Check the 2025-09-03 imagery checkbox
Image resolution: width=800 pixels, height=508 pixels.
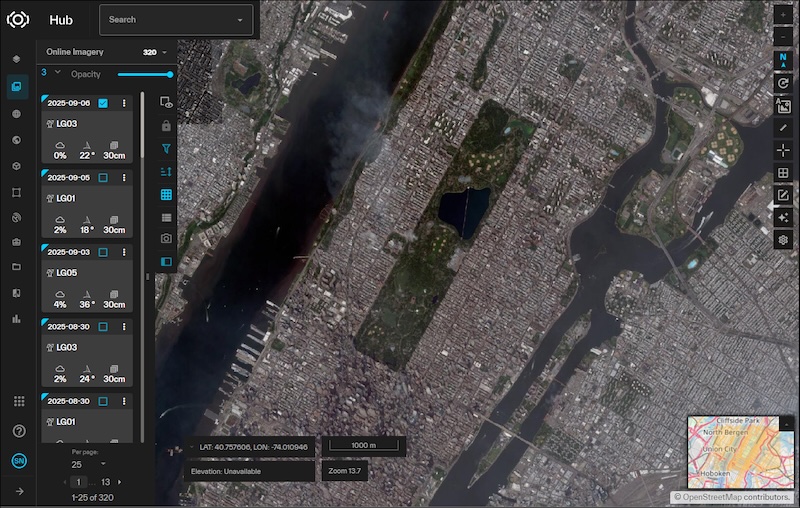[x=104, y=252]
